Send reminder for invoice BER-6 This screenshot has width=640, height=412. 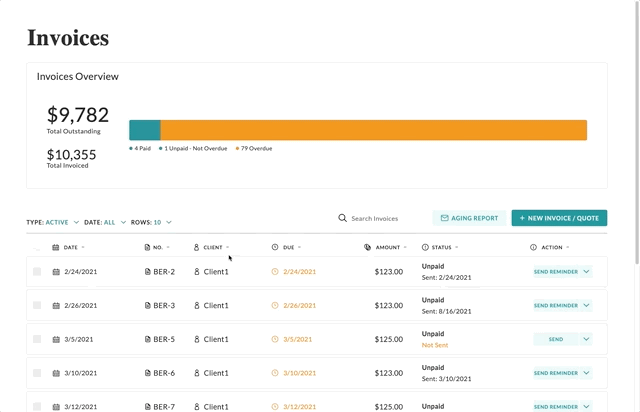click(x=556, y=373)
